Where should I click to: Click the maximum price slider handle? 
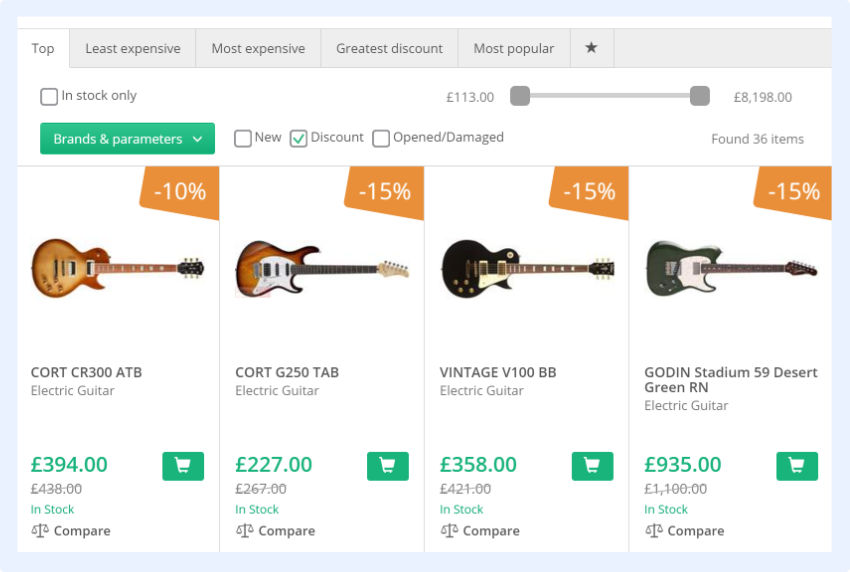coord(700,96)
